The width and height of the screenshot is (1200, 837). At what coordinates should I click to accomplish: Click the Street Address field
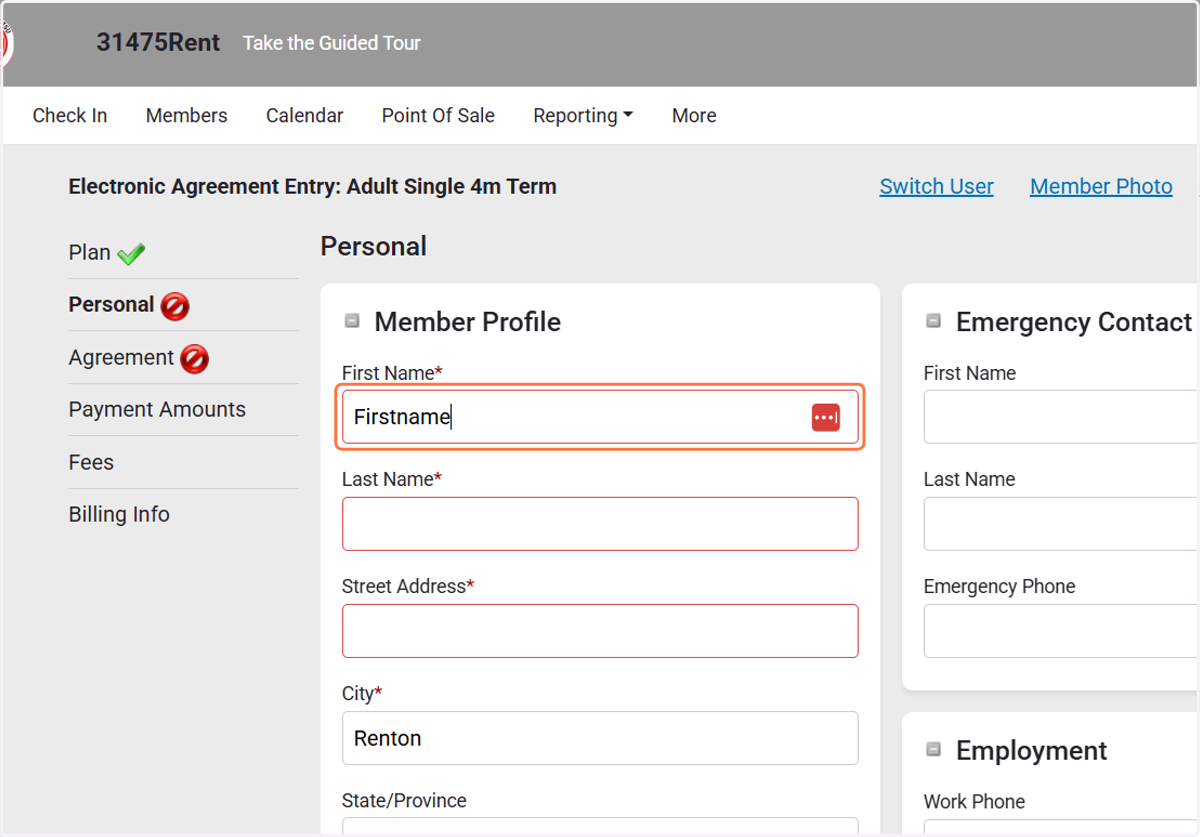click(x=600, y=631)
